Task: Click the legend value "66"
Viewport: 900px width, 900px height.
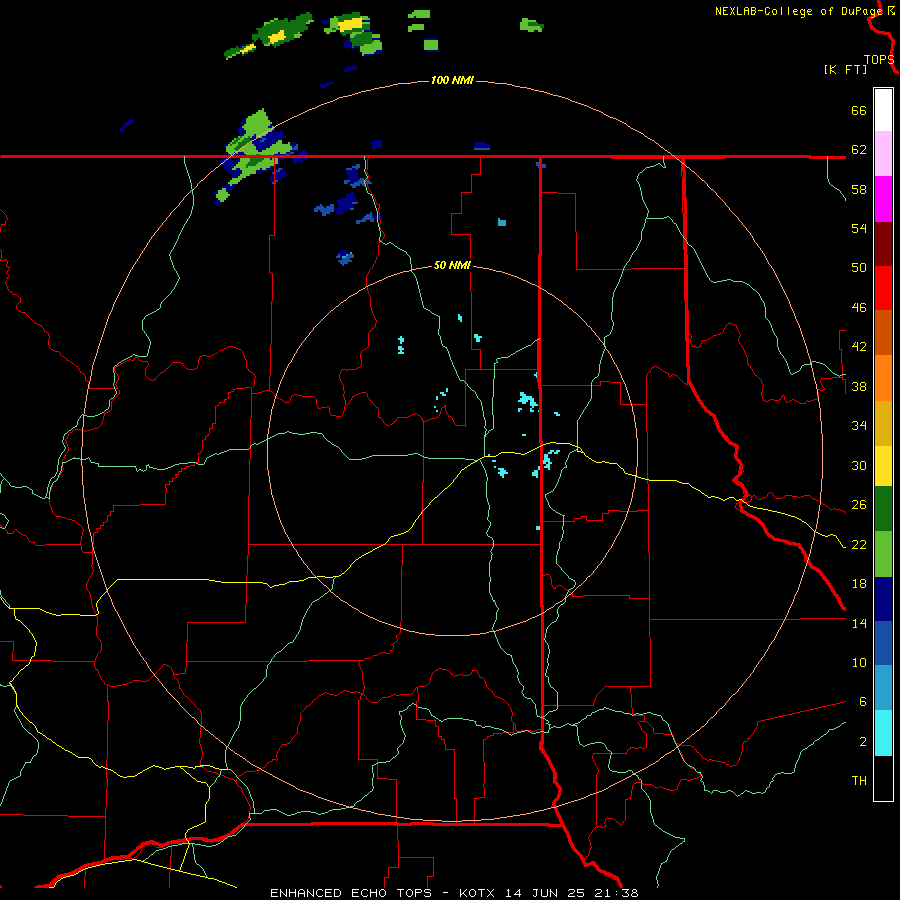Action: point(859,111)
